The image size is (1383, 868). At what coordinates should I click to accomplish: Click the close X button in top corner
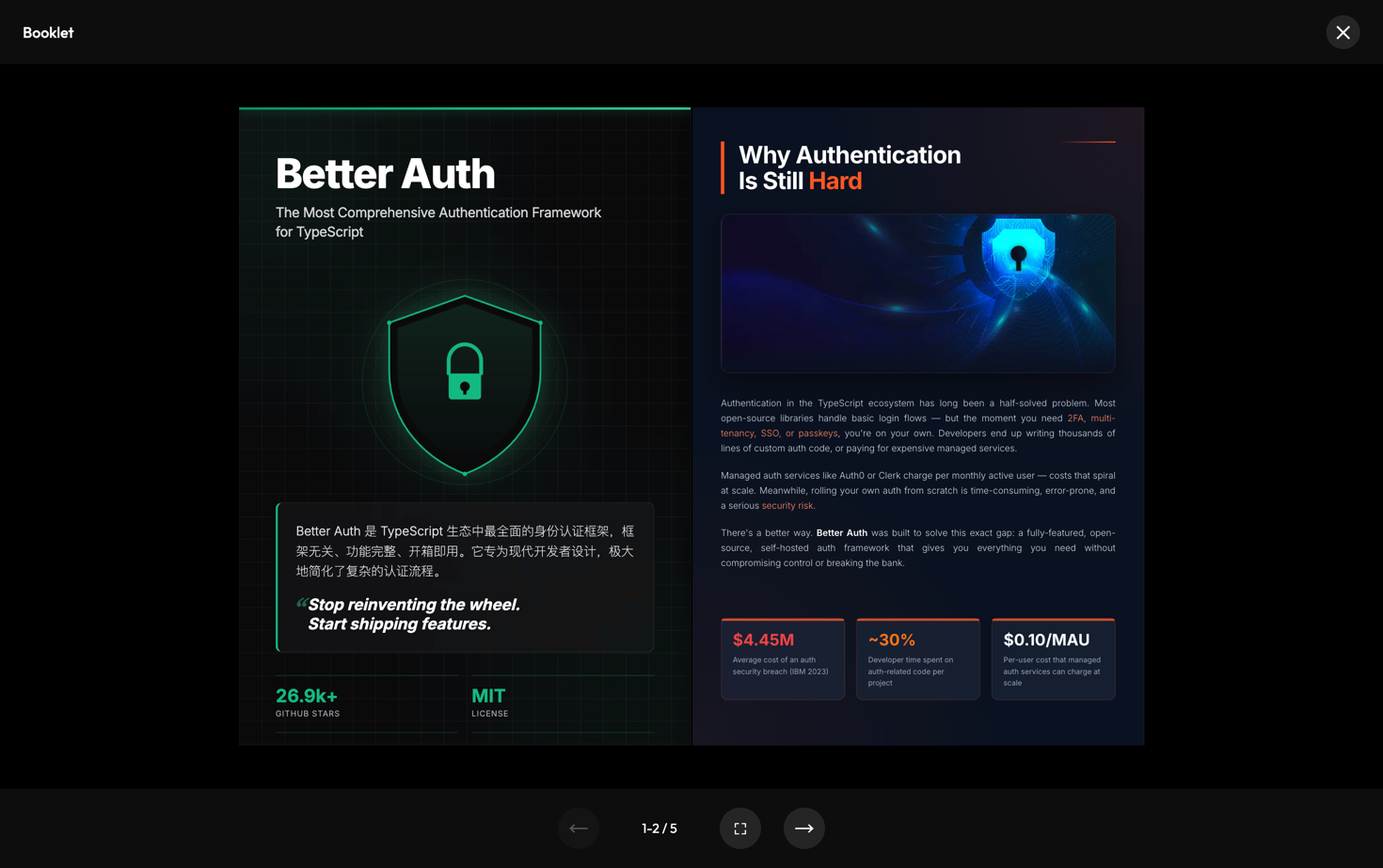tap(1343, 32)
